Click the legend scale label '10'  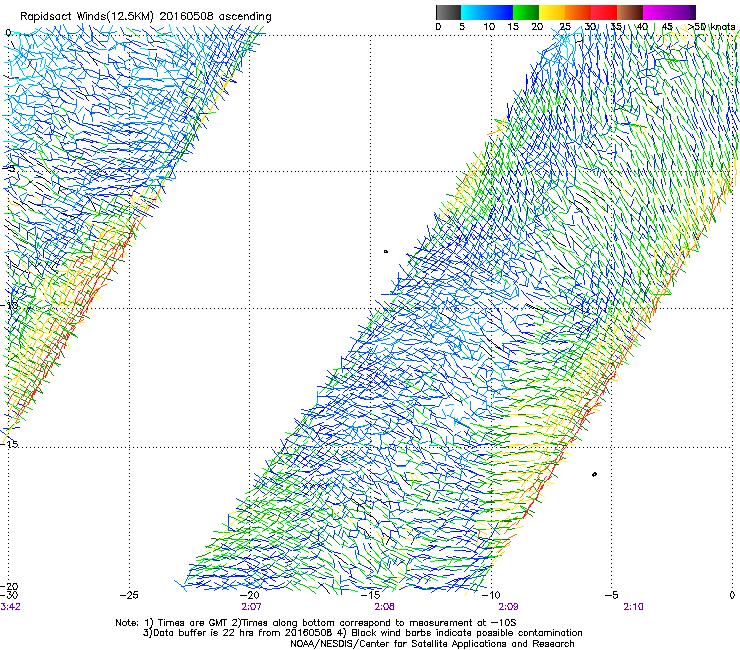coord(489,26)
